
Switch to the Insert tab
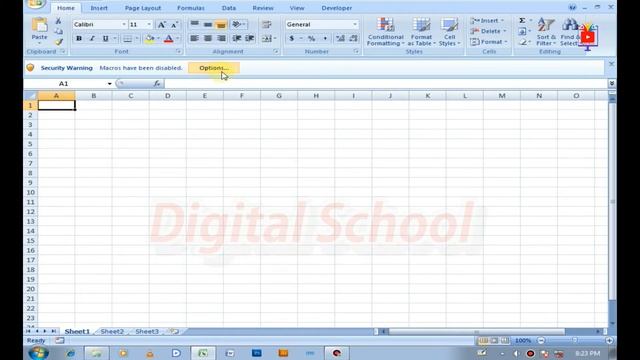[99, 8]
